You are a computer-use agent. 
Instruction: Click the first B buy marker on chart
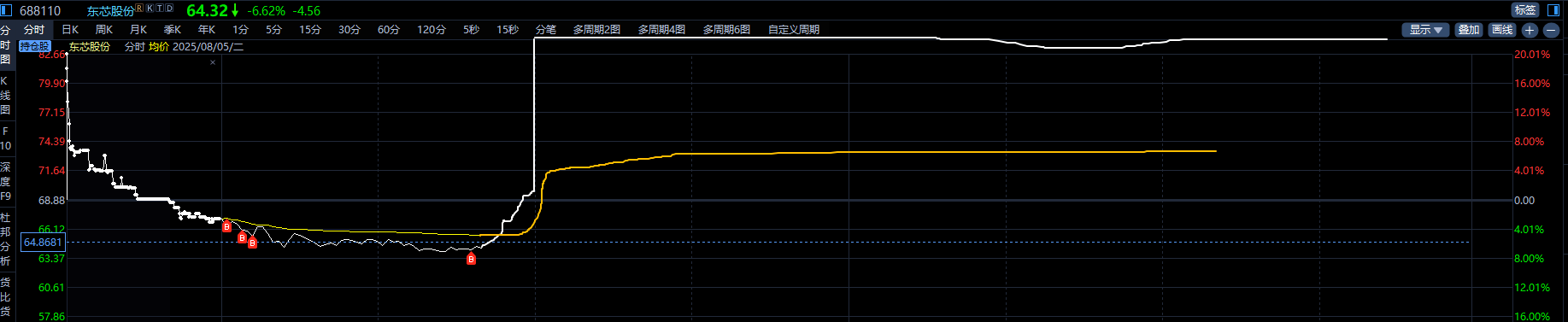click(226, 226)
